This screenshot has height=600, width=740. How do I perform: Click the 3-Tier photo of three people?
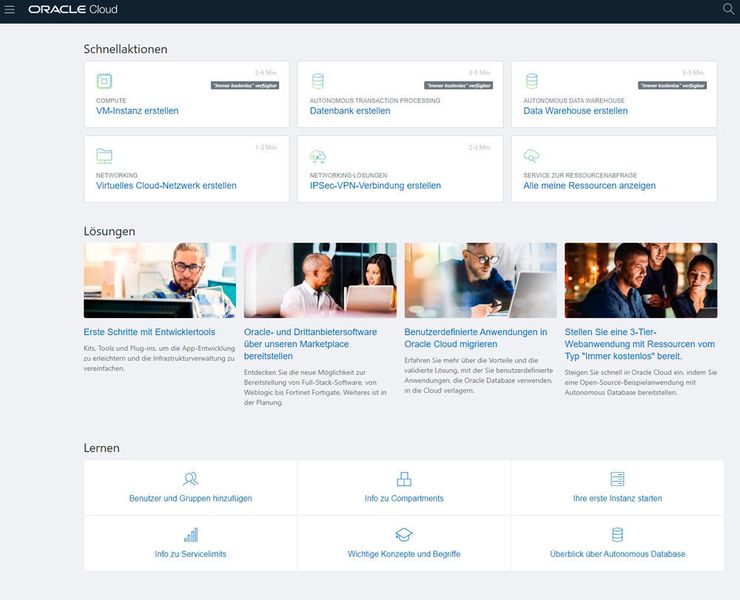641,280
